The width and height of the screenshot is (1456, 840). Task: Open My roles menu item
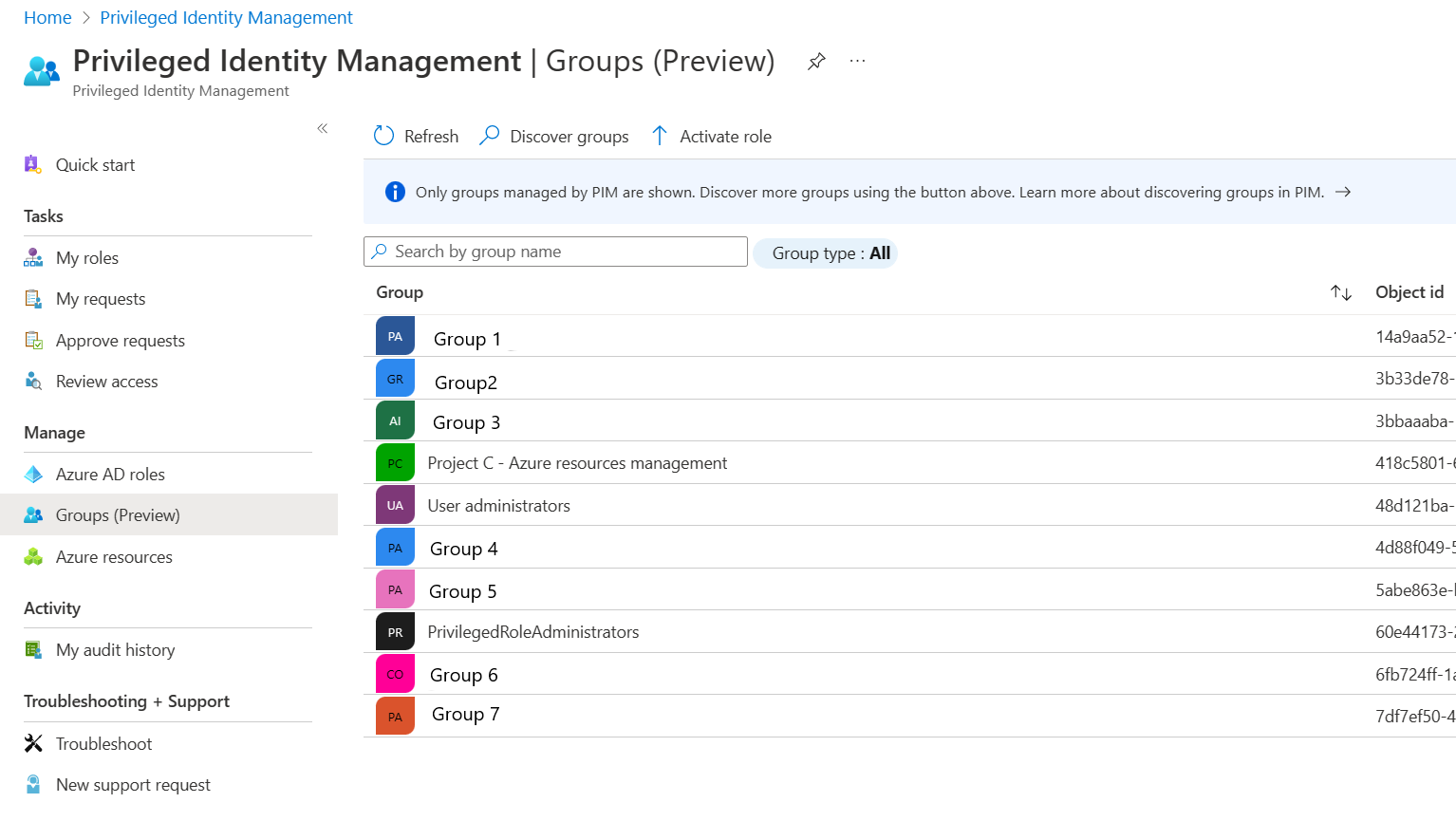87,258
